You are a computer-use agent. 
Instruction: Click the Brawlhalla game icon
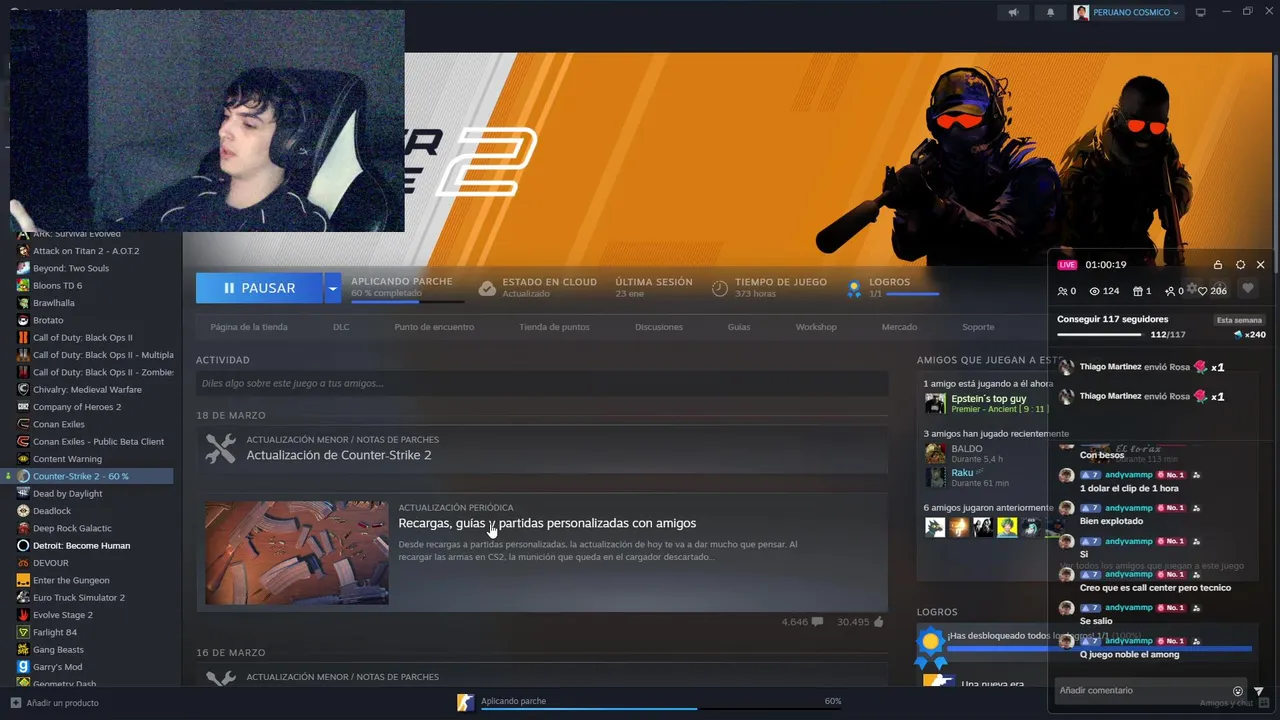tap(24, 303)
